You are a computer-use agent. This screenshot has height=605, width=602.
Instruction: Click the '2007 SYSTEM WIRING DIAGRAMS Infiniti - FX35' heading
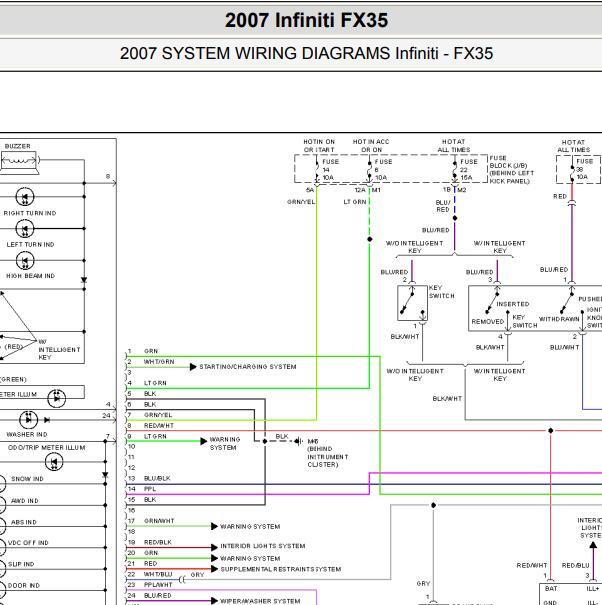pyautogui.click(x=306, y=53)
